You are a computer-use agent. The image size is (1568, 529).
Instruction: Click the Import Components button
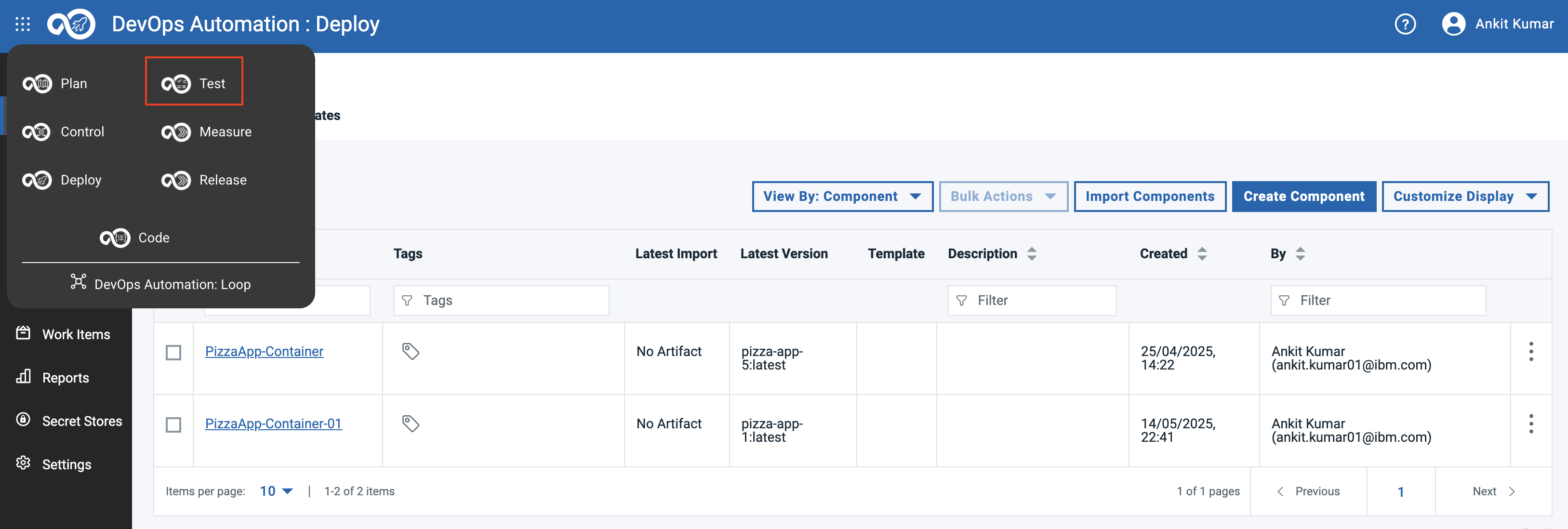[1150, 196]
